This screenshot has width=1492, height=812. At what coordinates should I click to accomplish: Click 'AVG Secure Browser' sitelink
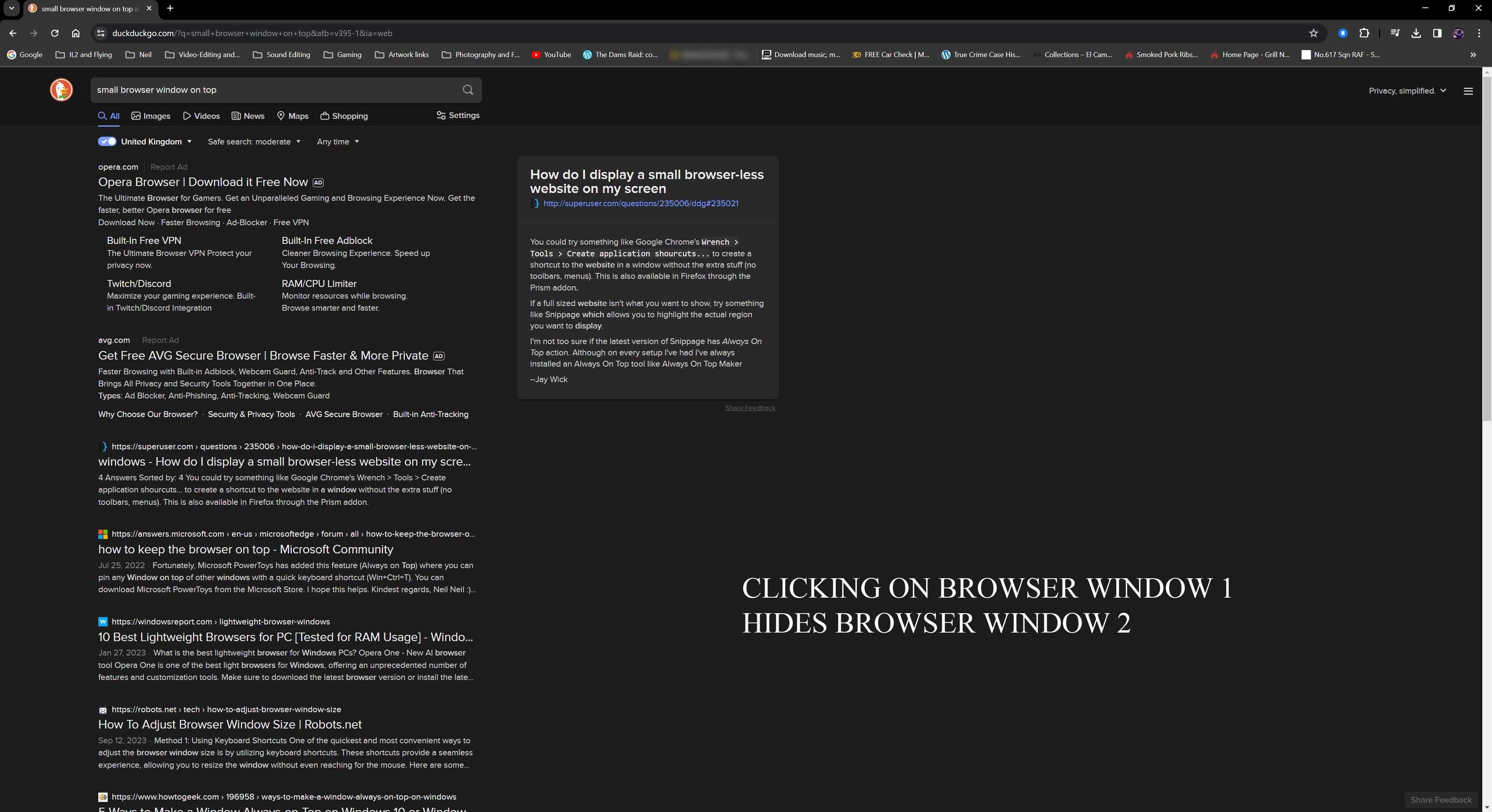click(x=343, y=414)
